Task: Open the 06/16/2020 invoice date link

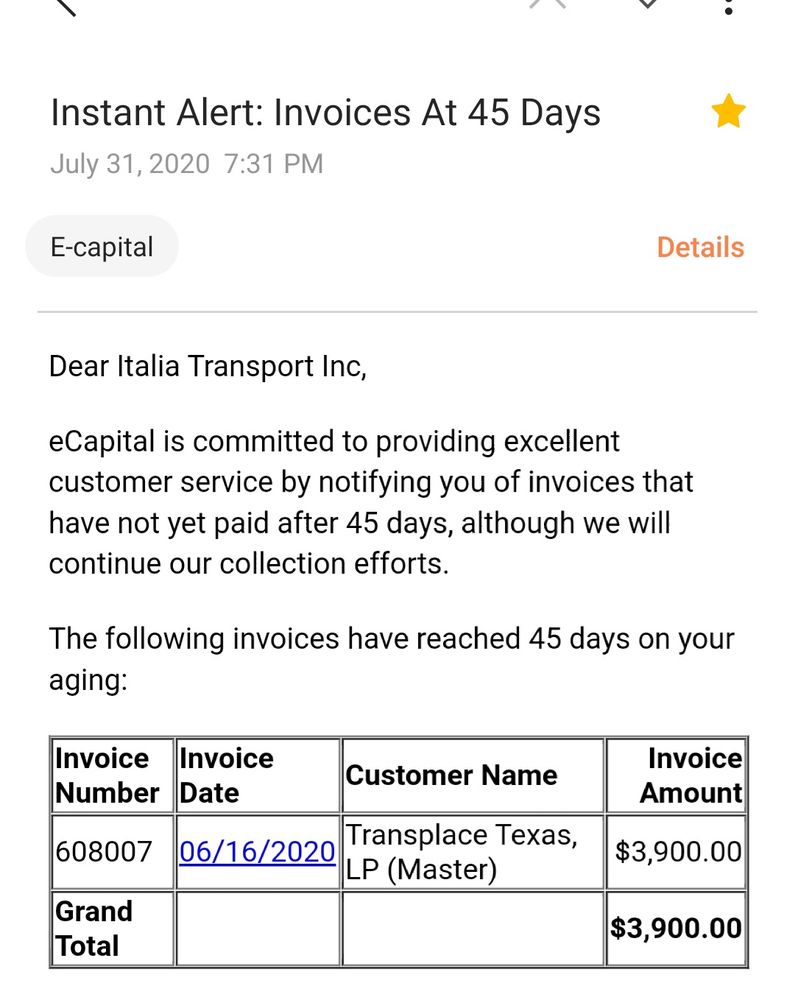Action: coord(258,852)
